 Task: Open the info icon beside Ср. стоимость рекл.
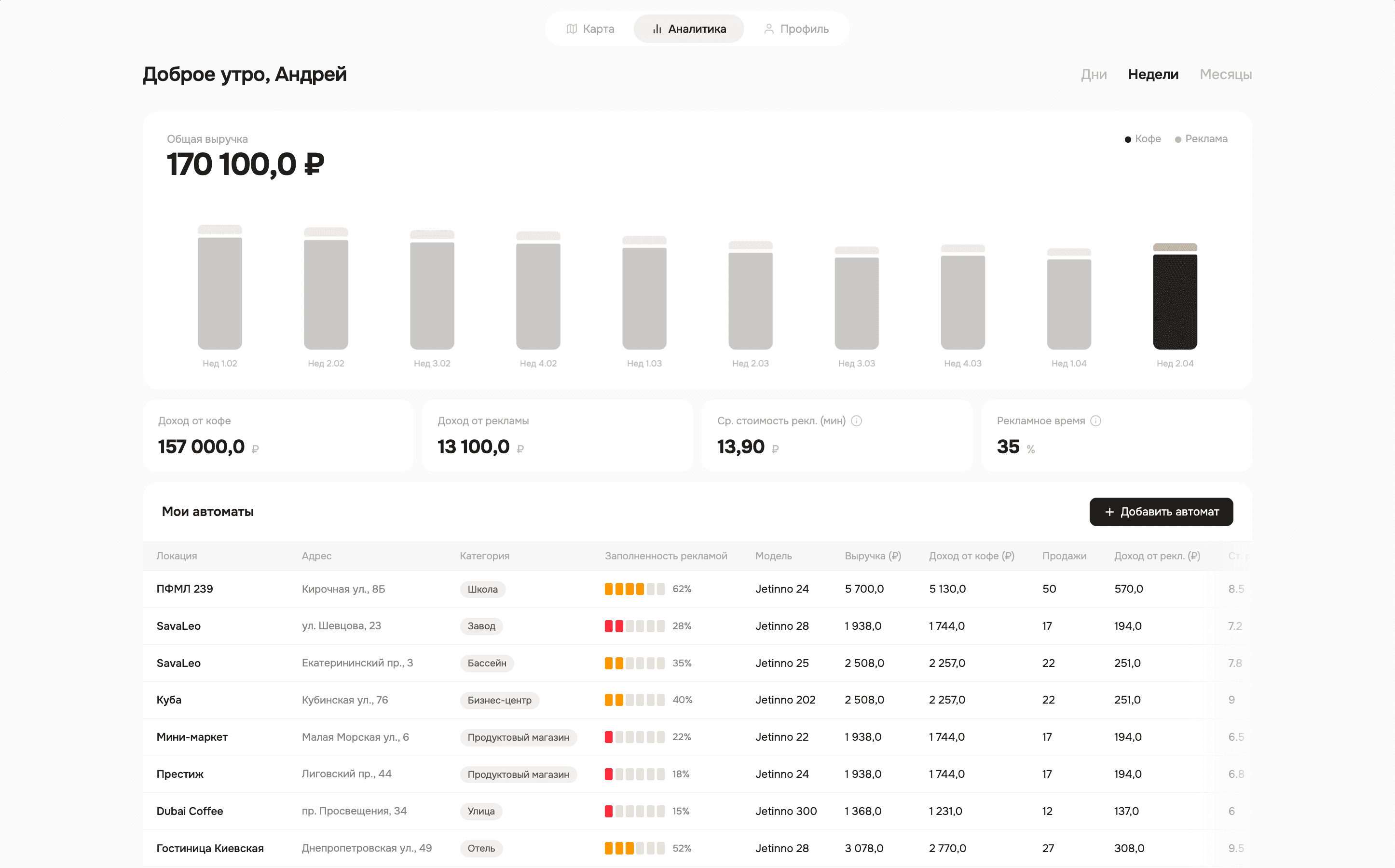(857, 420)
